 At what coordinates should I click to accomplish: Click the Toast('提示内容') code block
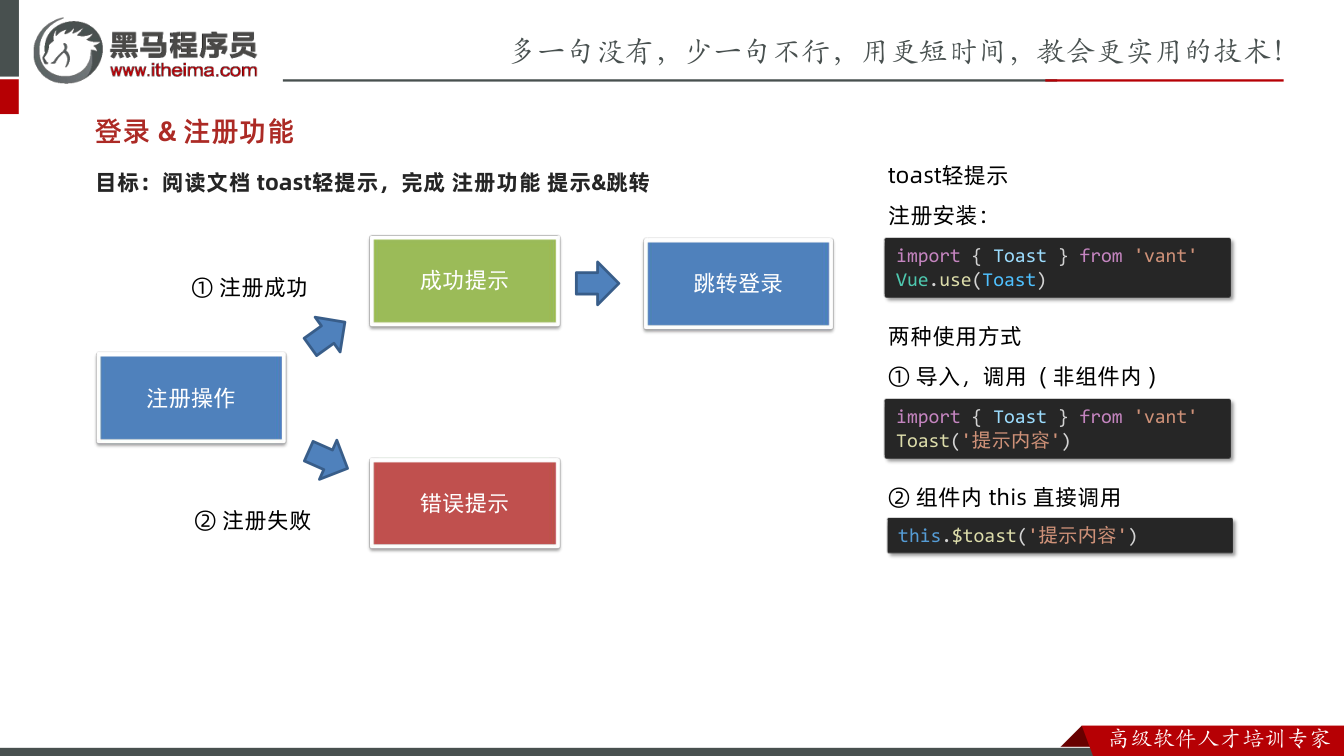click(x=1058, y=429)
